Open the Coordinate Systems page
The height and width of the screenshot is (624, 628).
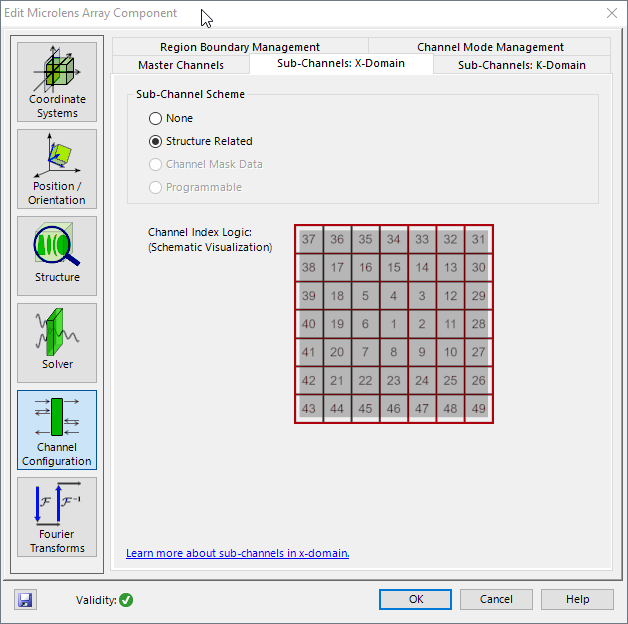[x=57, y=82]
